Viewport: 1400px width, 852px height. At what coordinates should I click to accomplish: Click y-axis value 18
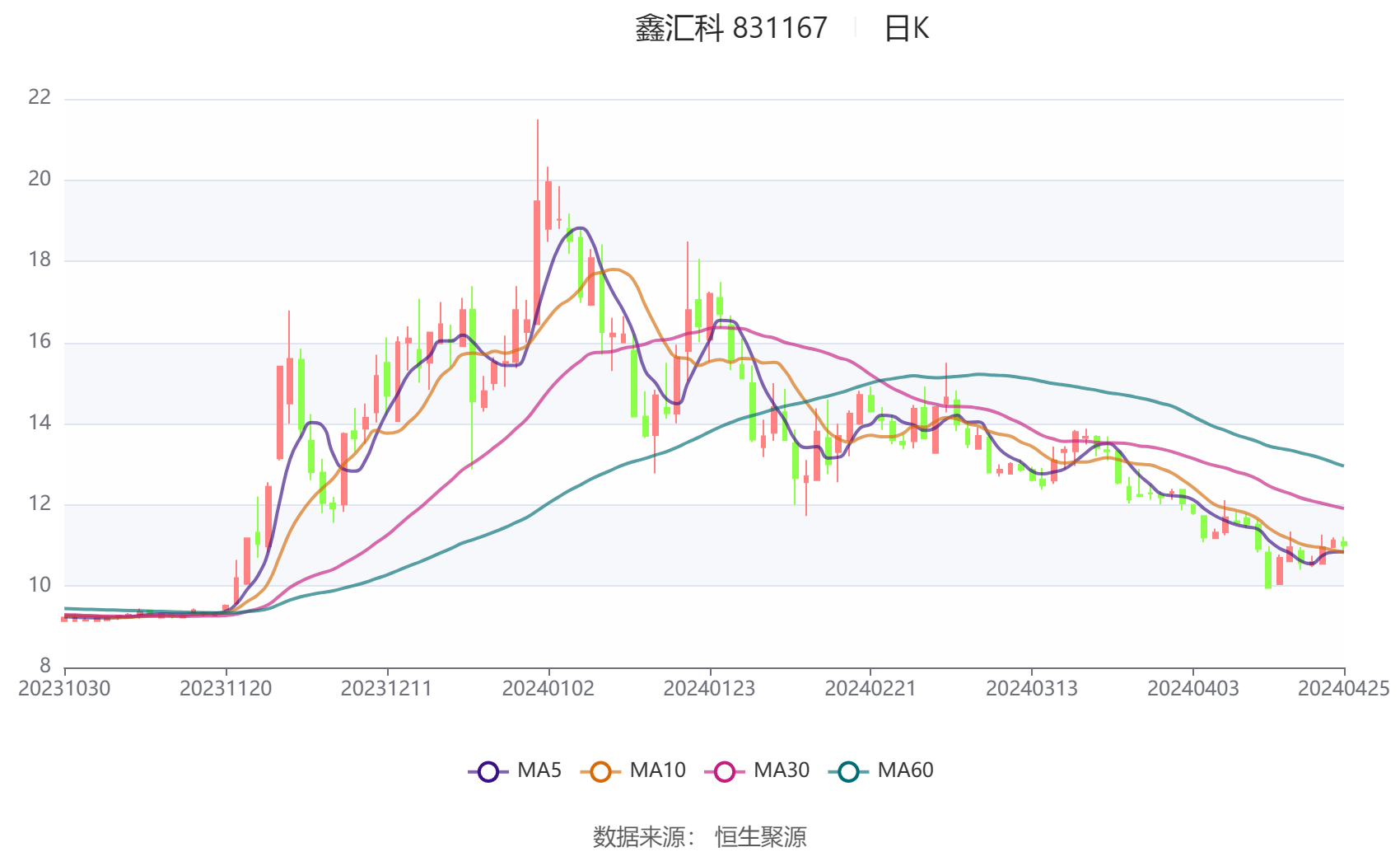click(x=40, y=260)
